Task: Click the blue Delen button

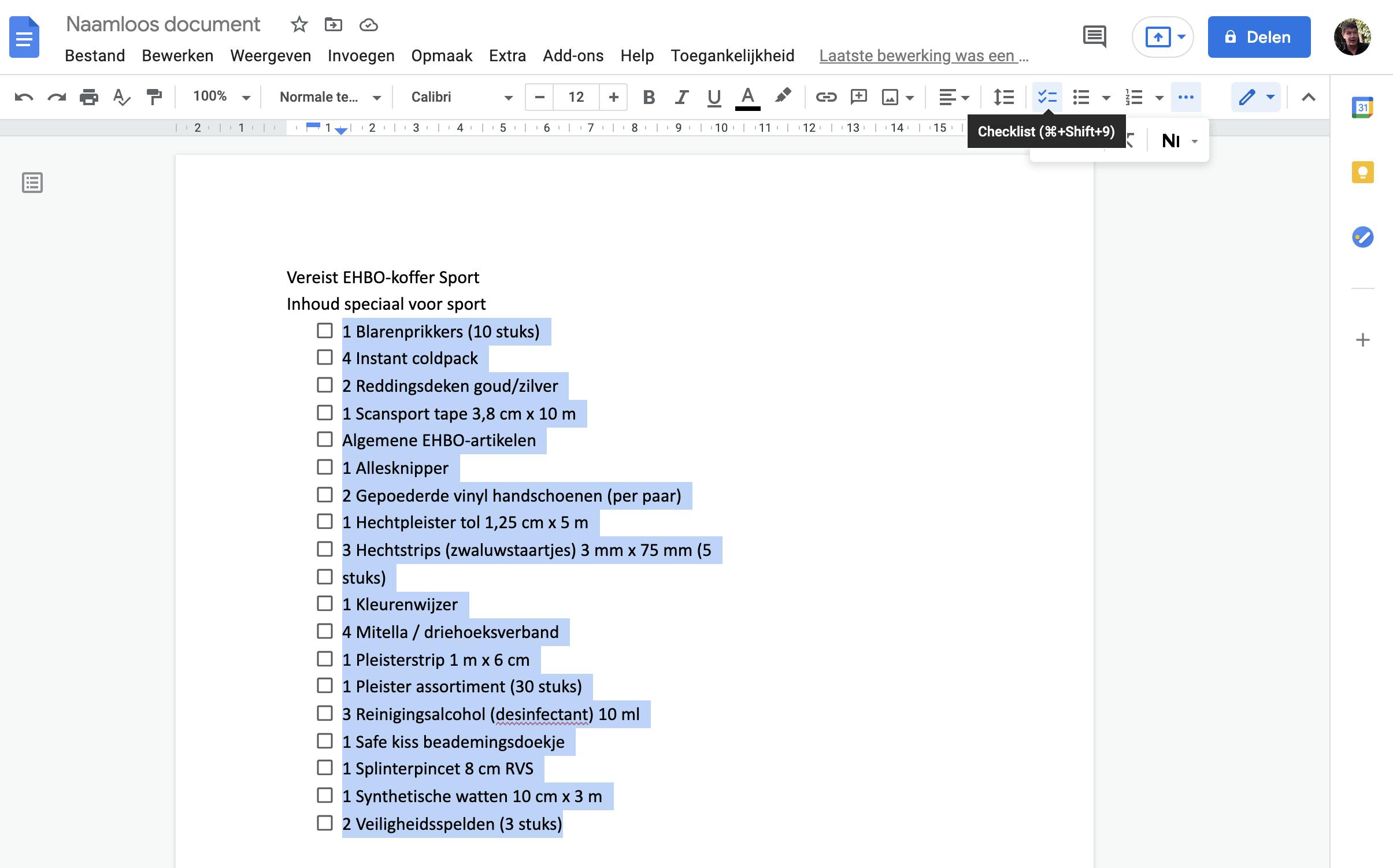Action: (x=1258, y=37)
